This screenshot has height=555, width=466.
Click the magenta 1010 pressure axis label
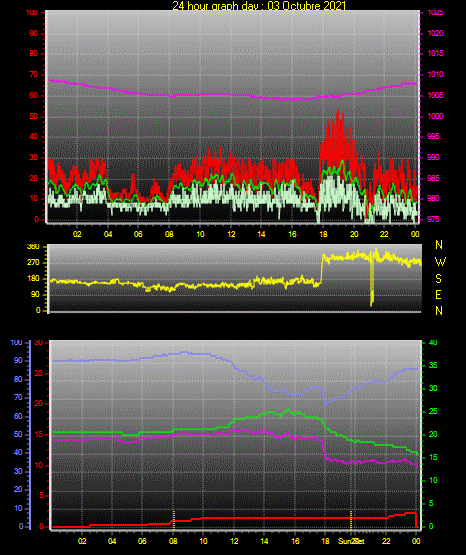(435, 74)
